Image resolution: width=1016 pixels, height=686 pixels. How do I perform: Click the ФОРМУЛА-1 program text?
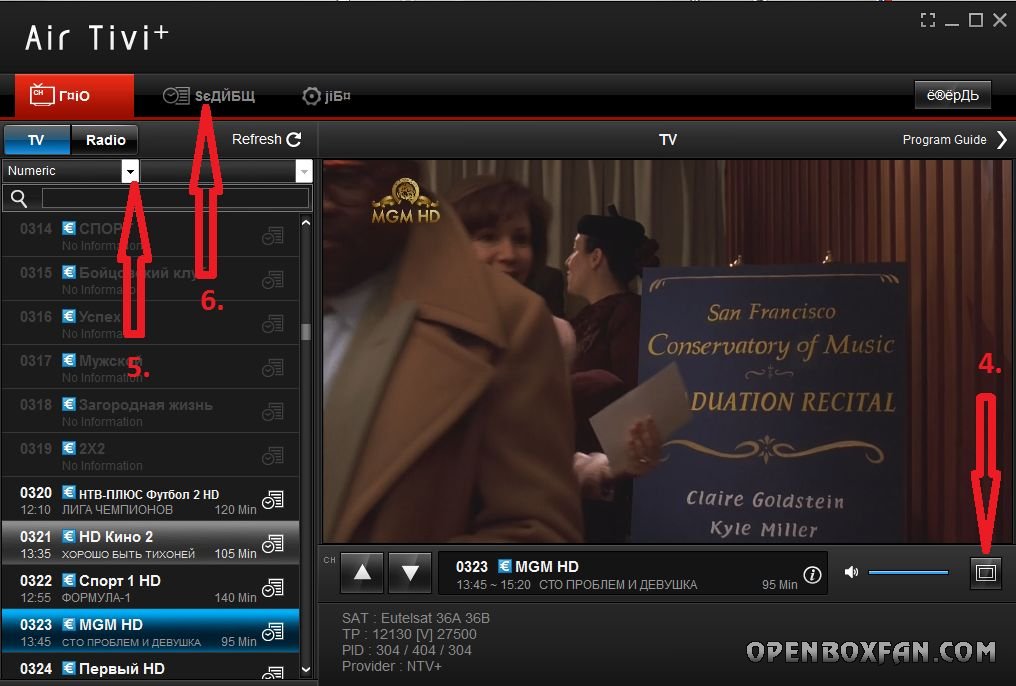coord(96,598)
